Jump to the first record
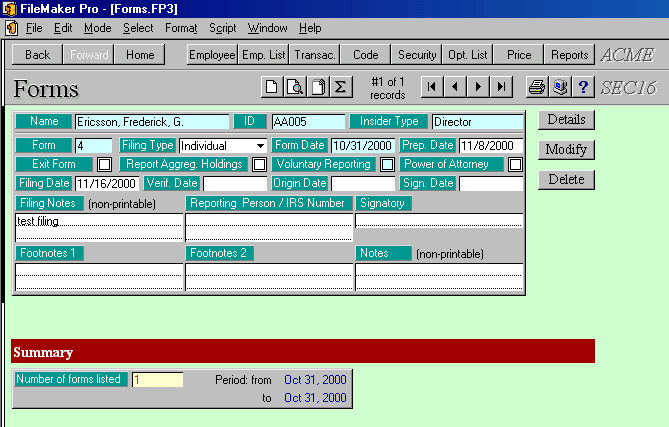Viewport: 669px width, 427px height. coord(431,88)
